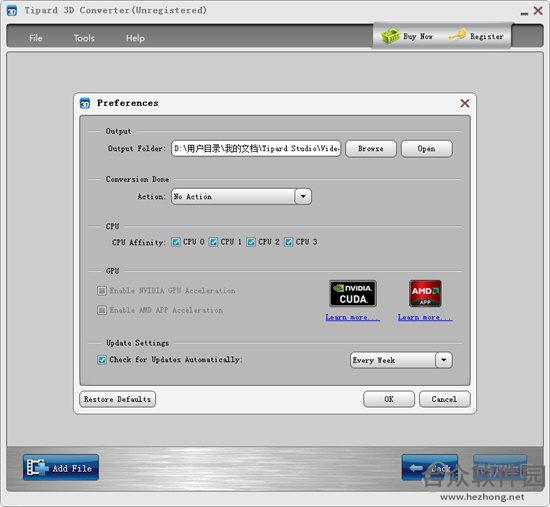The height and width of the screenshot is (507, 550).
Task: Click the Preferences dialog title icon
Action: click(85, 103)
